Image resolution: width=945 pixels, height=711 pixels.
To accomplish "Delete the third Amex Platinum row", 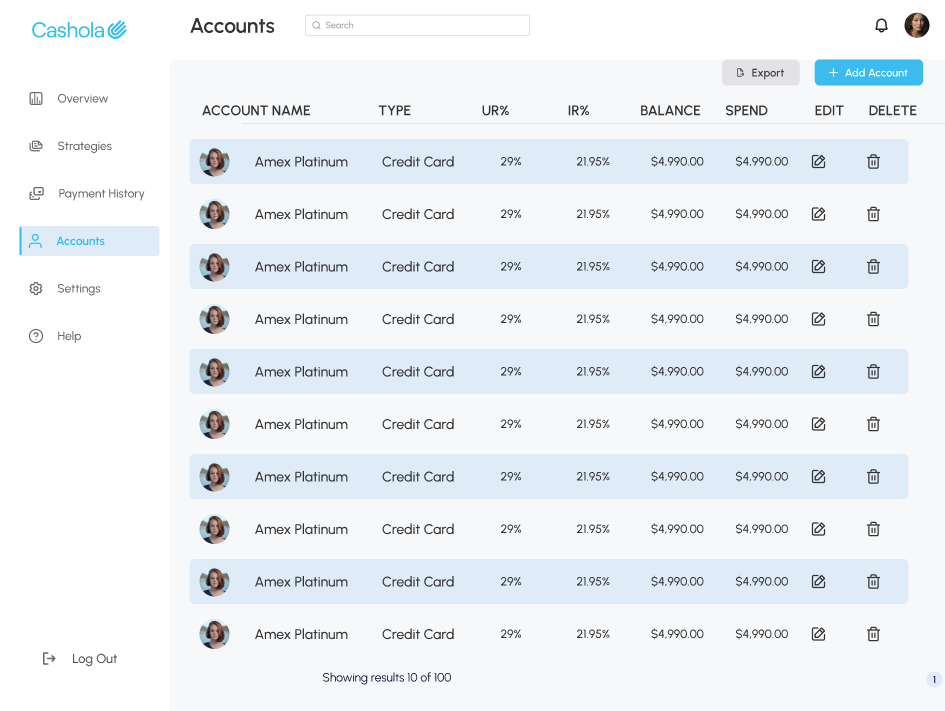I will (873, 266).
